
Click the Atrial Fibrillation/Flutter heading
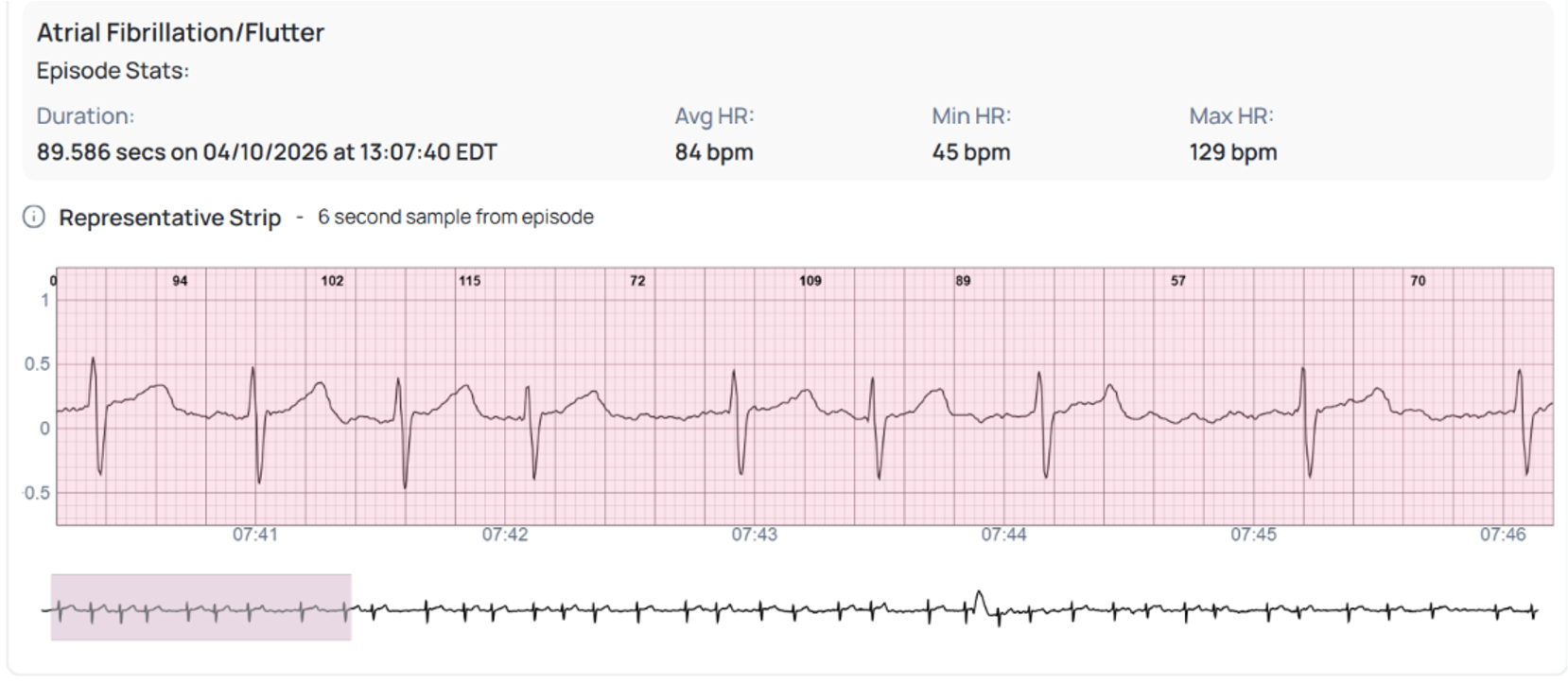point(181,33)
